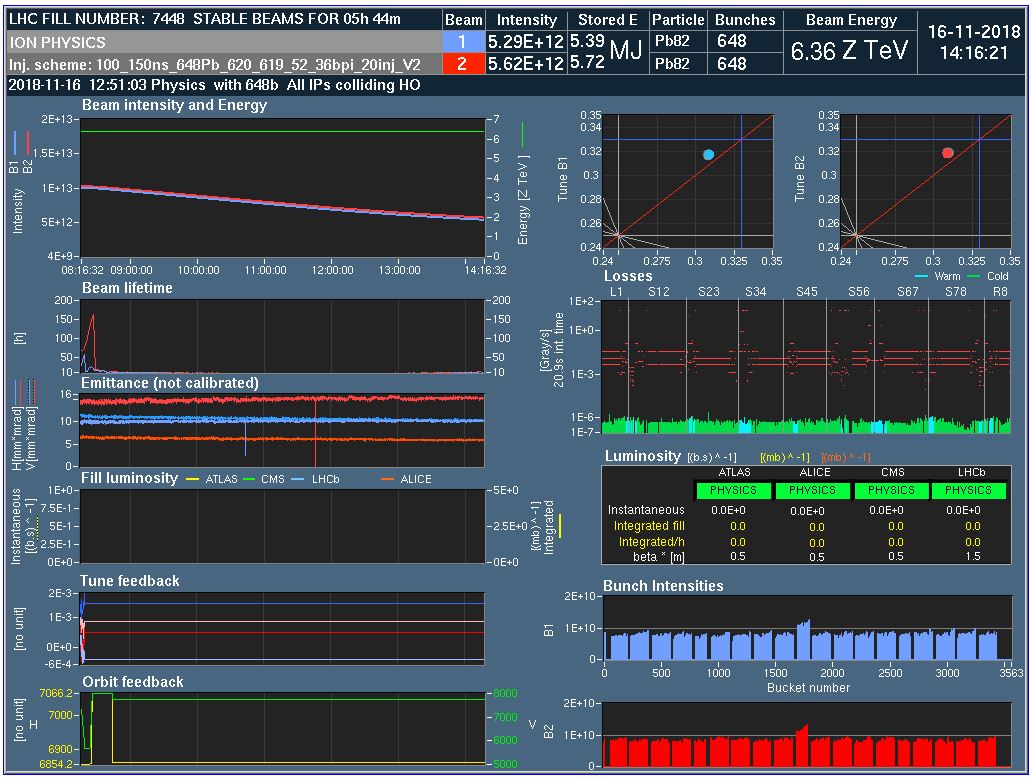Click the orange ALICE luminosity legend swatch
Screen dimensions: 1032x779
tap(386, 478)
